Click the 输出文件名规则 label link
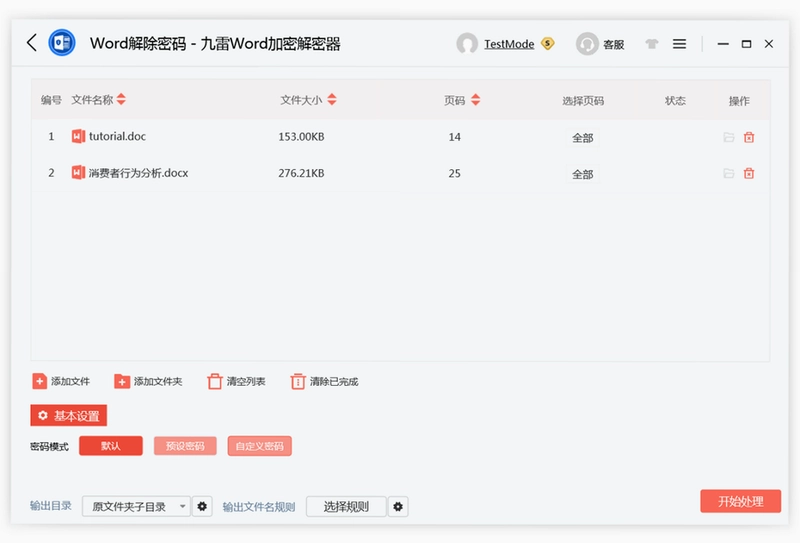This screenshot has width=800, height=543. click(x=259, y=507)
